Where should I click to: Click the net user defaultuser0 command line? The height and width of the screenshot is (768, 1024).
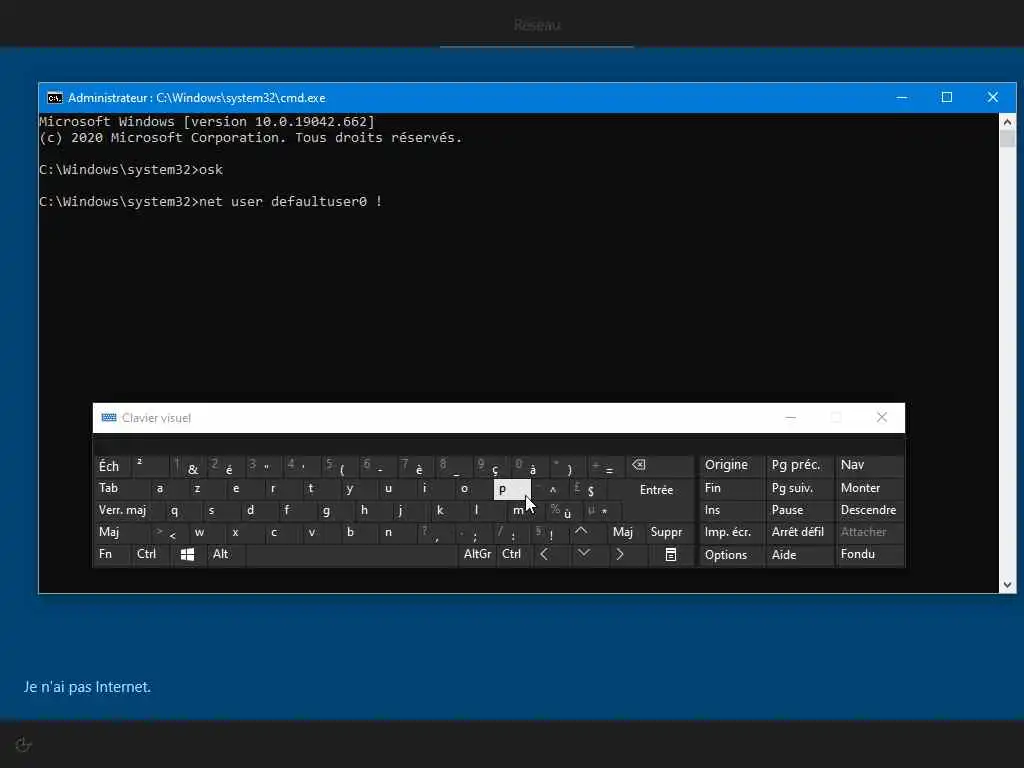tap(210, 202)
